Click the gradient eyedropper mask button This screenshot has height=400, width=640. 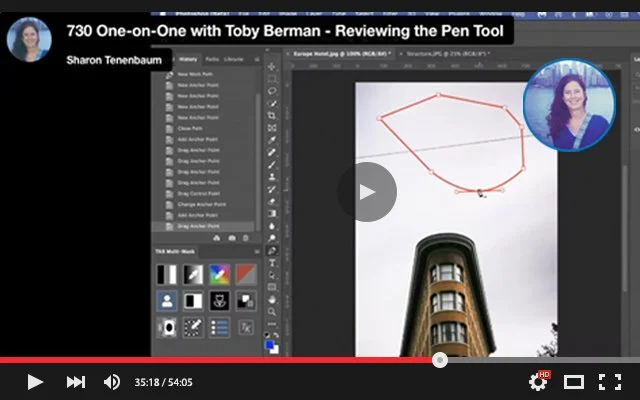tap(193, 275)
